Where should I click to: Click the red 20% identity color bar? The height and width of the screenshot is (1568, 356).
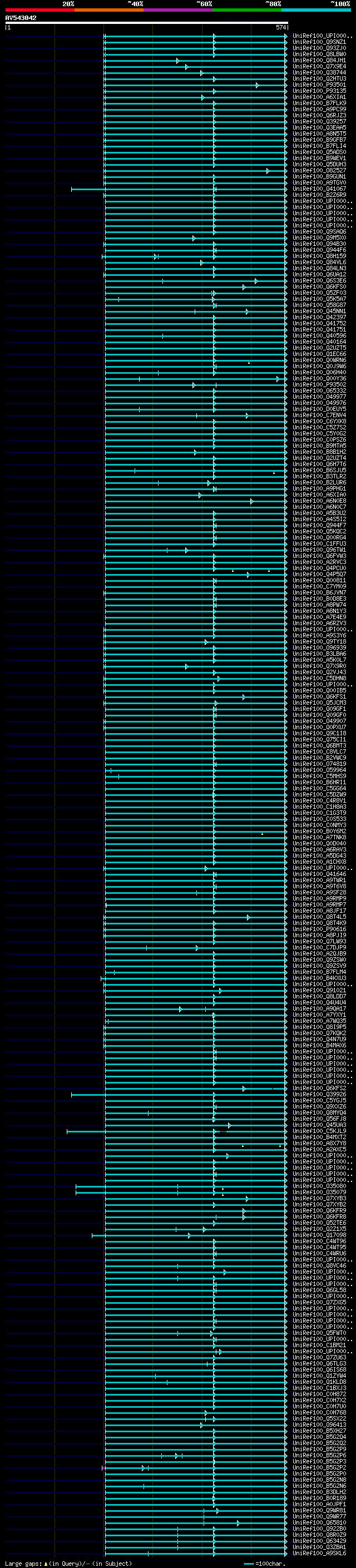[39, 10]
